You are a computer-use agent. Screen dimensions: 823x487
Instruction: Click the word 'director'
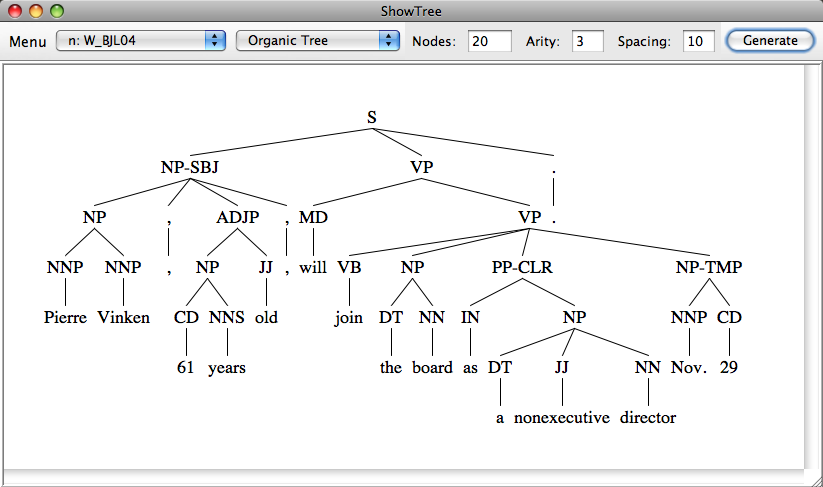[648, 417]
